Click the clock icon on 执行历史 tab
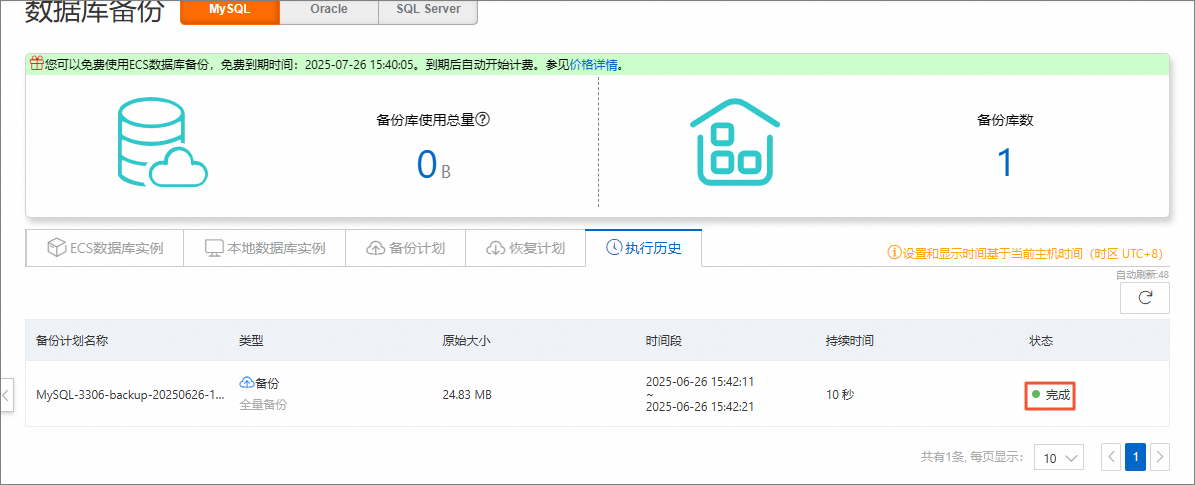The image size is (1195, 485). click(614, 247)
